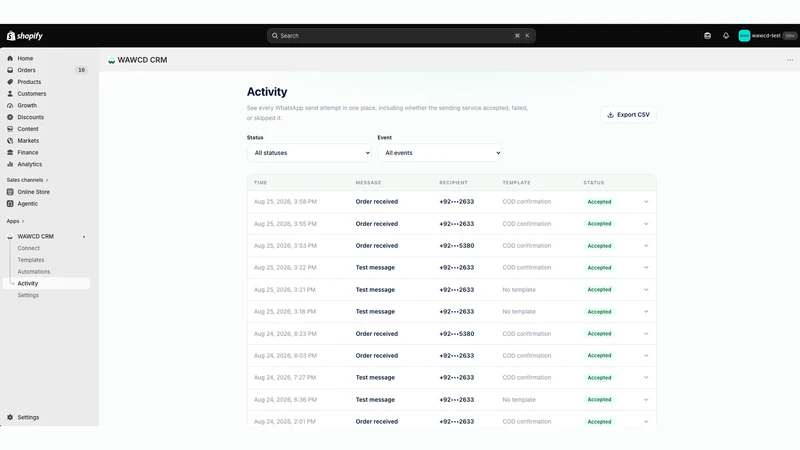This screenshot has height=450, width=800.
Task: Expand the Aug 24 8:23 PM row
Action: click(x=646, y=334)
